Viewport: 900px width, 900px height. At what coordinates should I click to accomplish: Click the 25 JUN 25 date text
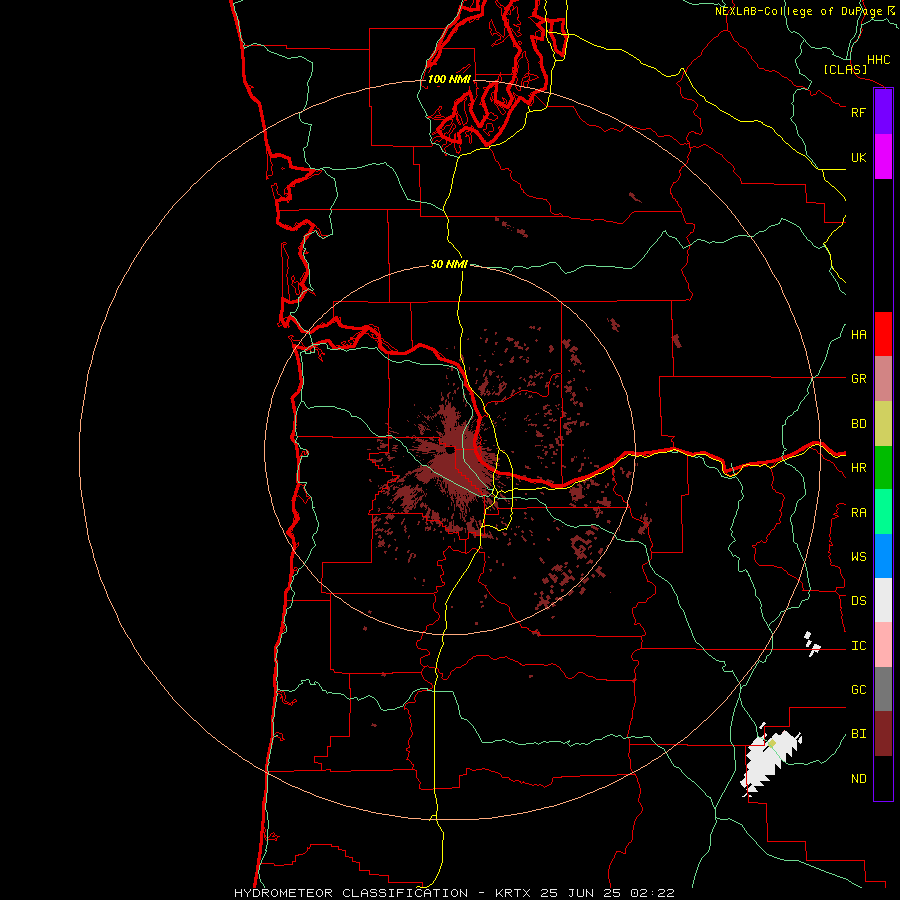(x=580, y=893)
